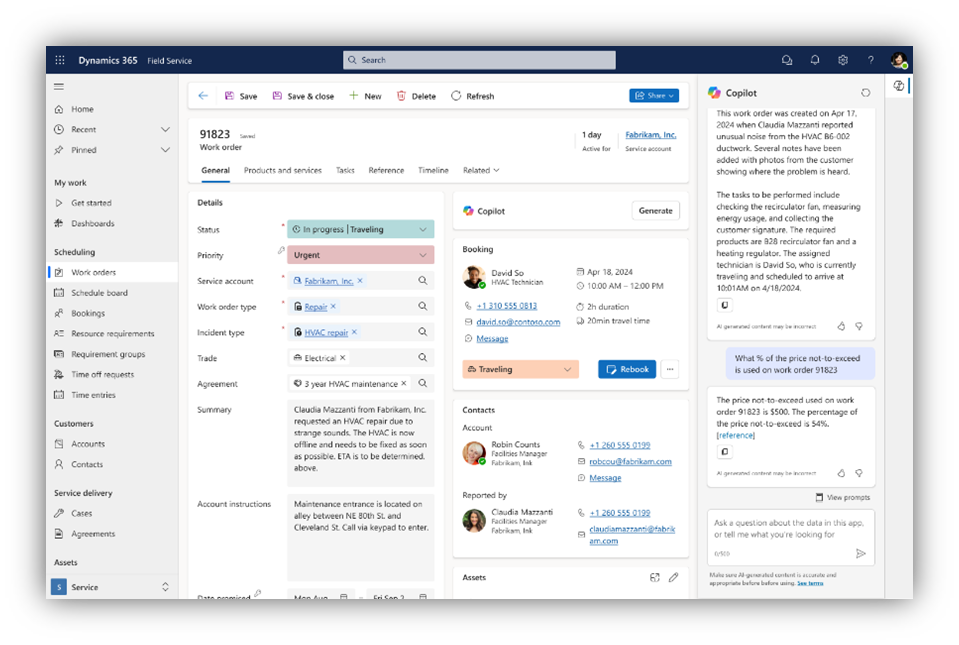Viewport: 959px width, 645px height.
Task: Click the Copilot panel refresh icon
Action: [866, 93]
